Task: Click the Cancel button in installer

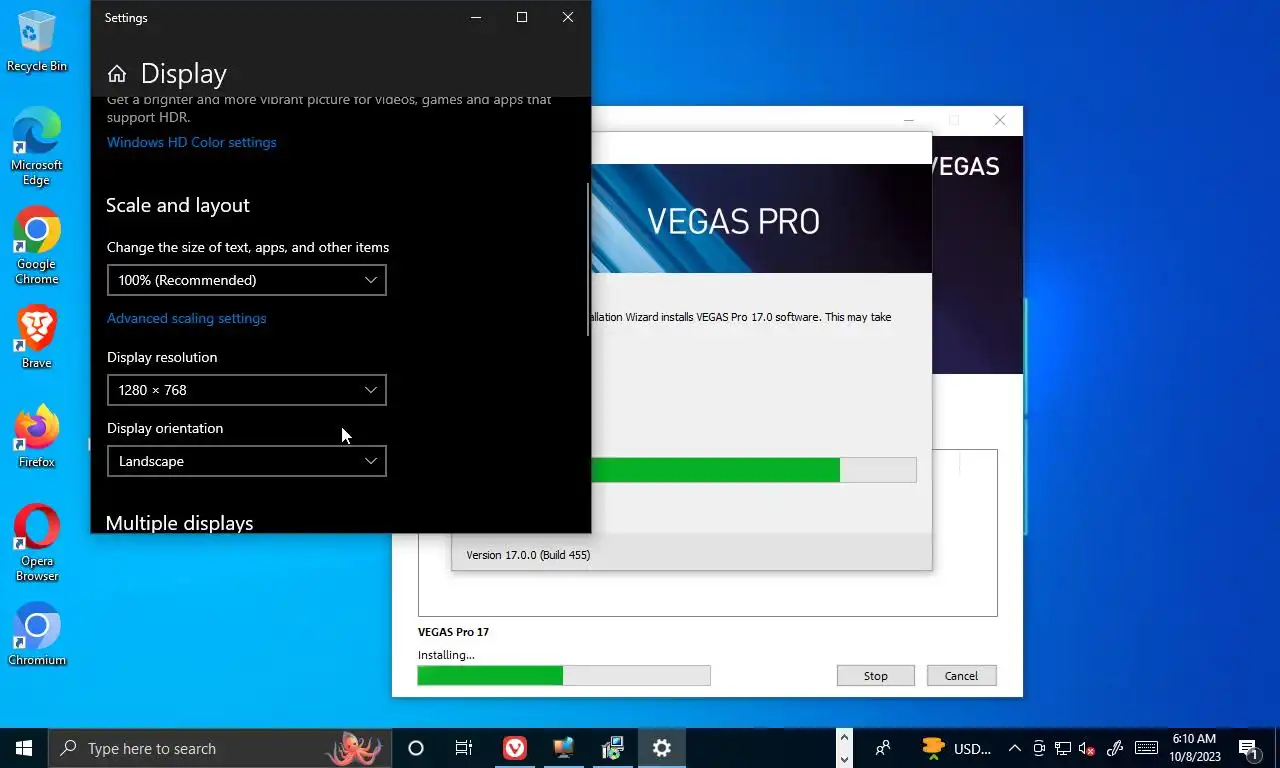Action: point(961,676)
